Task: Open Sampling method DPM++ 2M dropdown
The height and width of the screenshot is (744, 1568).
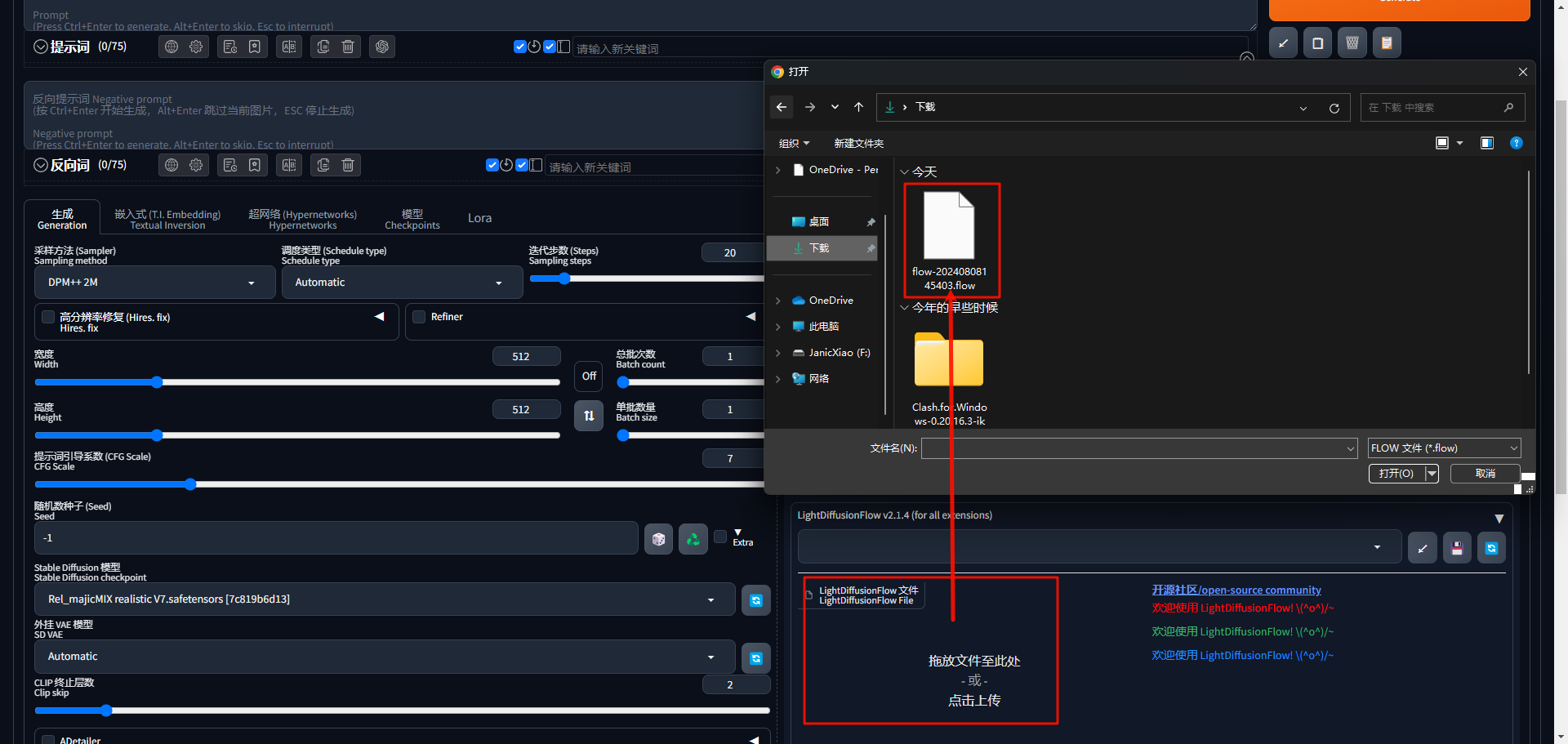Action: point(154,283)
